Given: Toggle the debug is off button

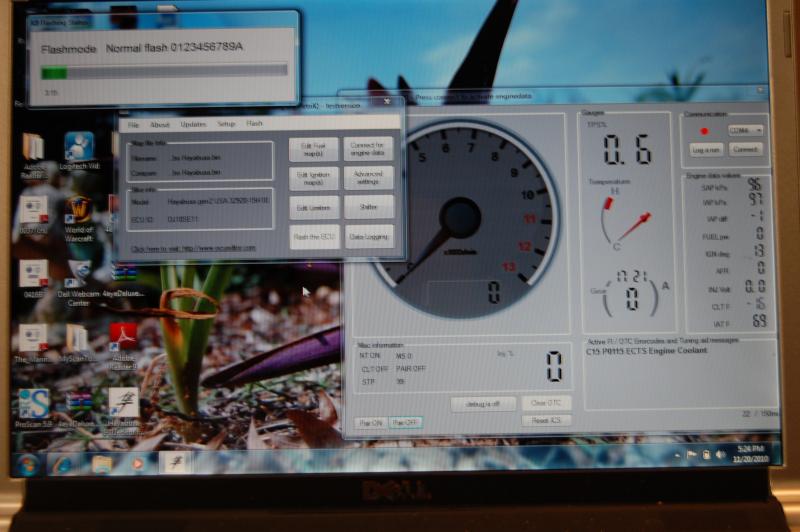Looking at the screenshot, I should point(483,403).
